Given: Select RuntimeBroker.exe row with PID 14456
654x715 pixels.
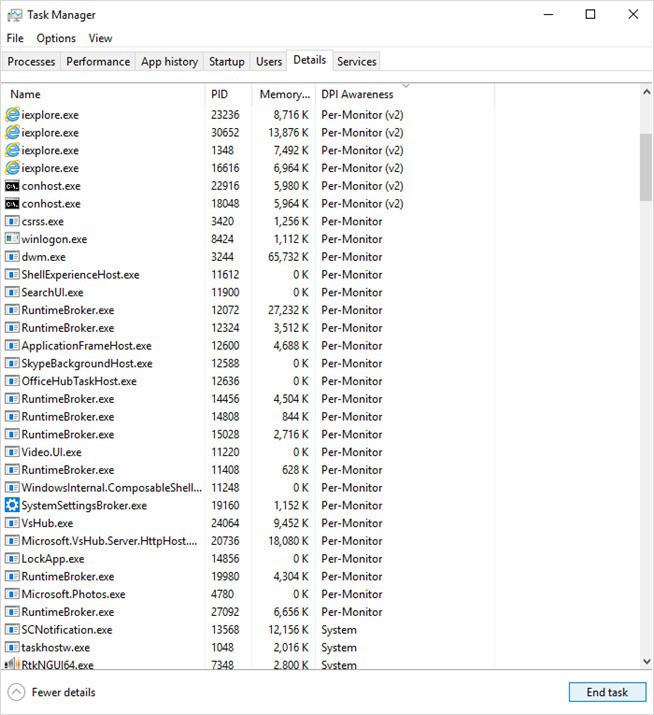Looking at the screenshot, I should [249, 399].
